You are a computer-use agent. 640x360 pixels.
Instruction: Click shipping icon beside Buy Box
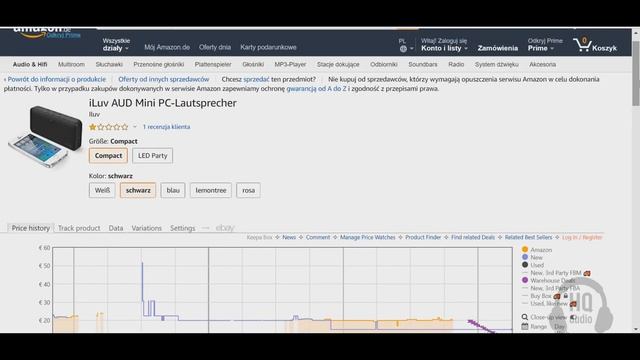557,296
